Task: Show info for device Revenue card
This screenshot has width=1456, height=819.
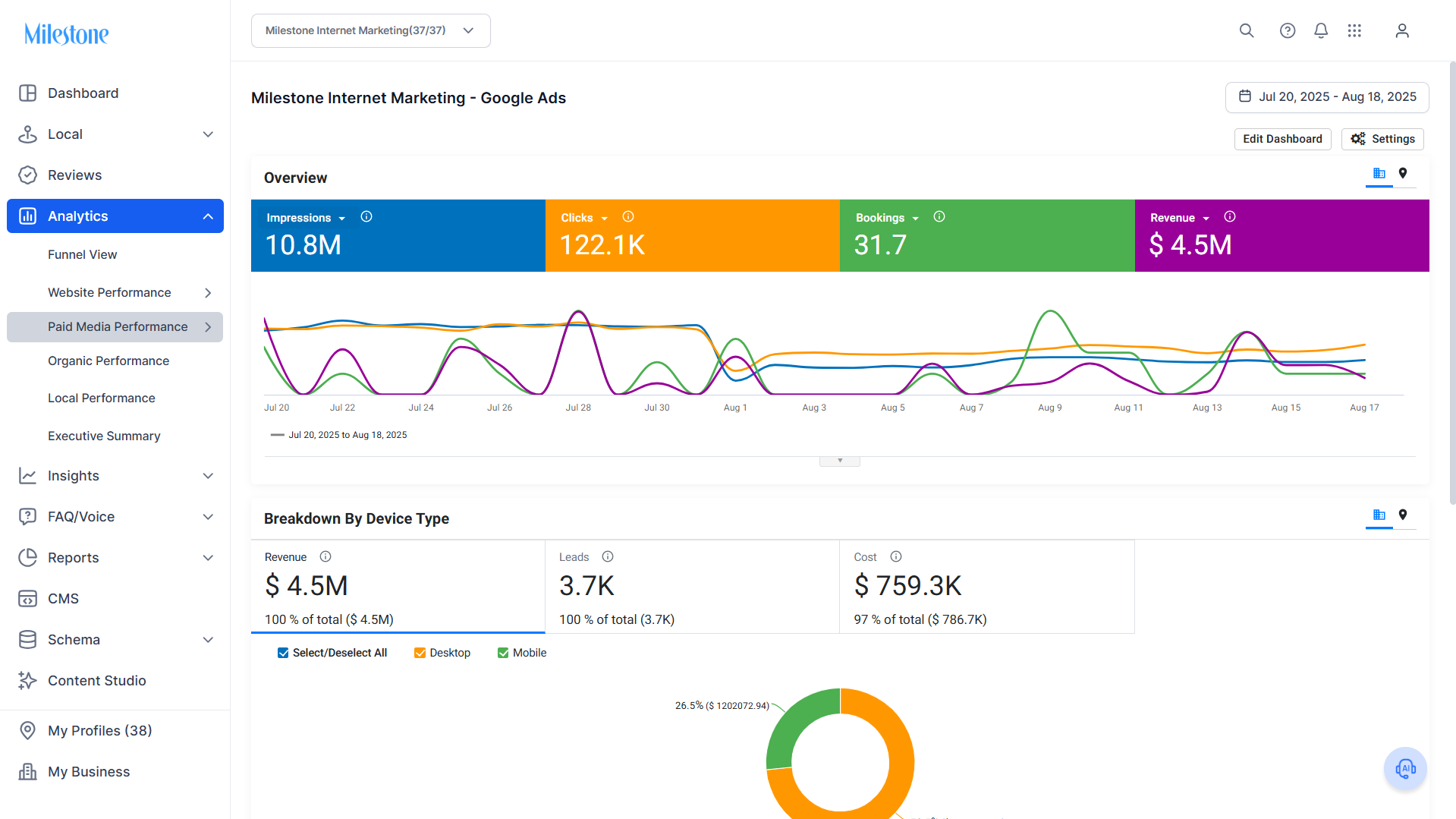Action: pos(325,557)
